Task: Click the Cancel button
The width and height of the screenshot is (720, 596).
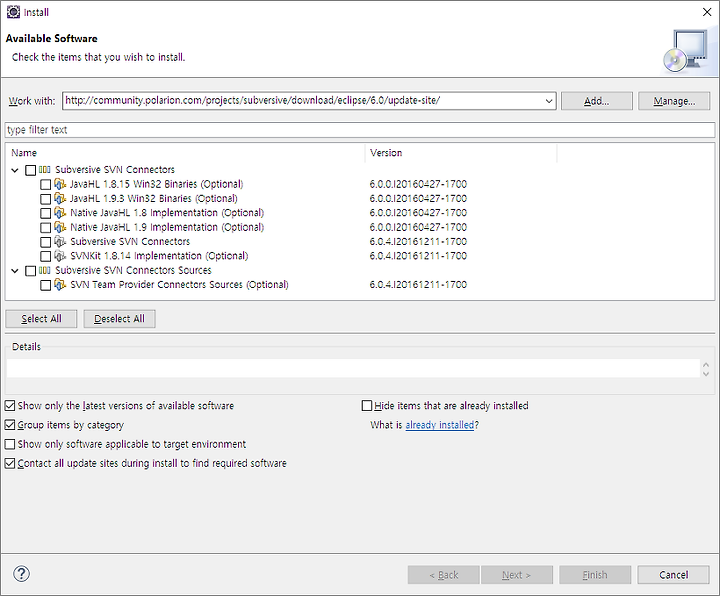Action: 674,574
